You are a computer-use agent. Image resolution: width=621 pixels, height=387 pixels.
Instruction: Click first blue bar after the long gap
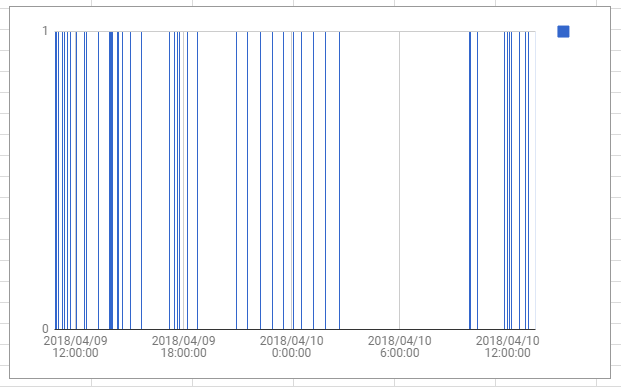[470, 180]
